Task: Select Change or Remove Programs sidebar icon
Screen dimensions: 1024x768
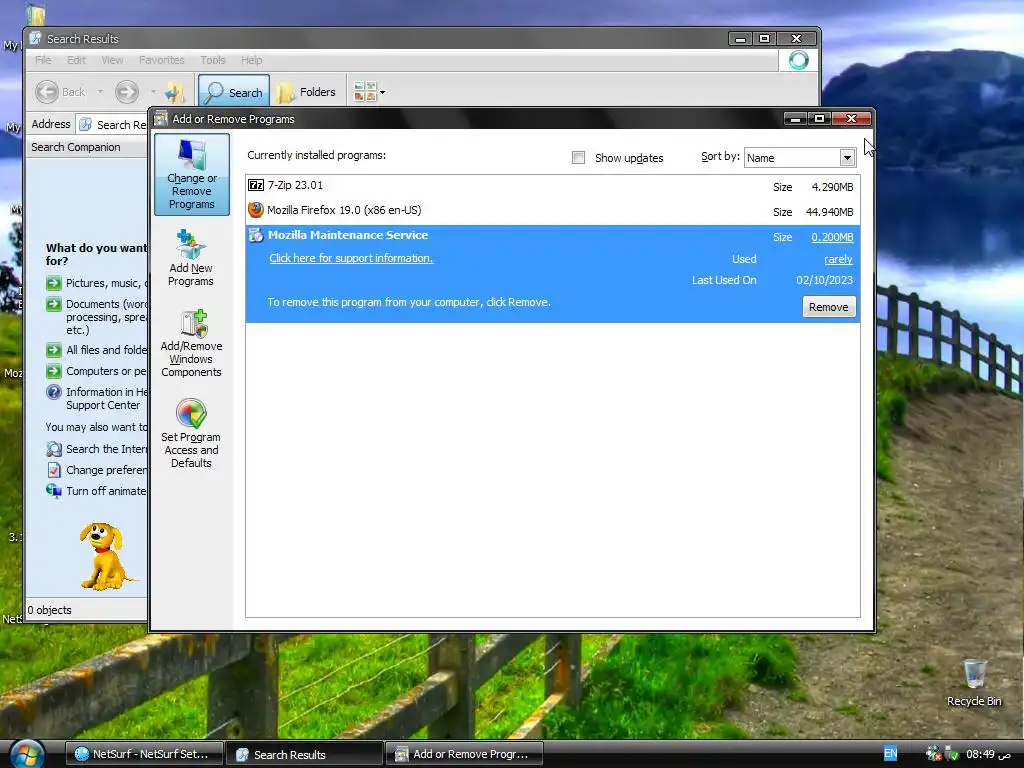Action: 191,174
